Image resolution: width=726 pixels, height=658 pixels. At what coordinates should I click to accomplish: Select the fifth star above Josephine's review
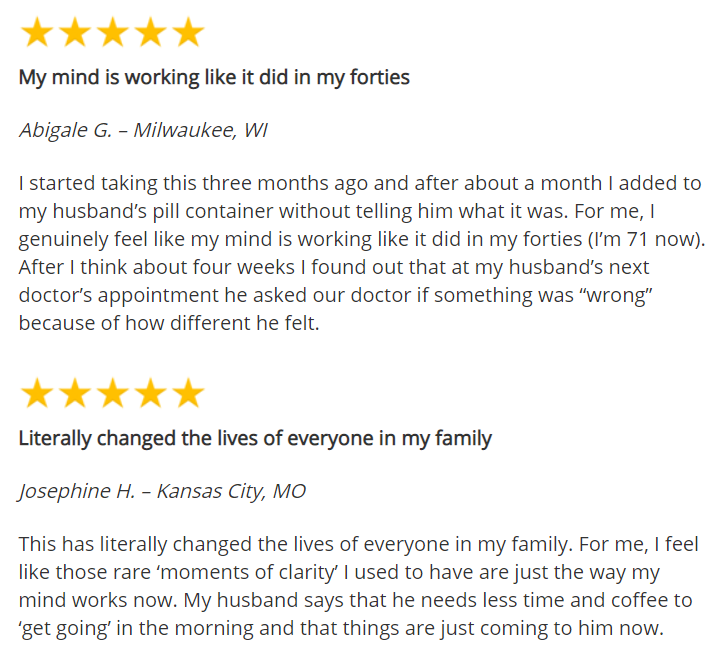tap(187, 394)
